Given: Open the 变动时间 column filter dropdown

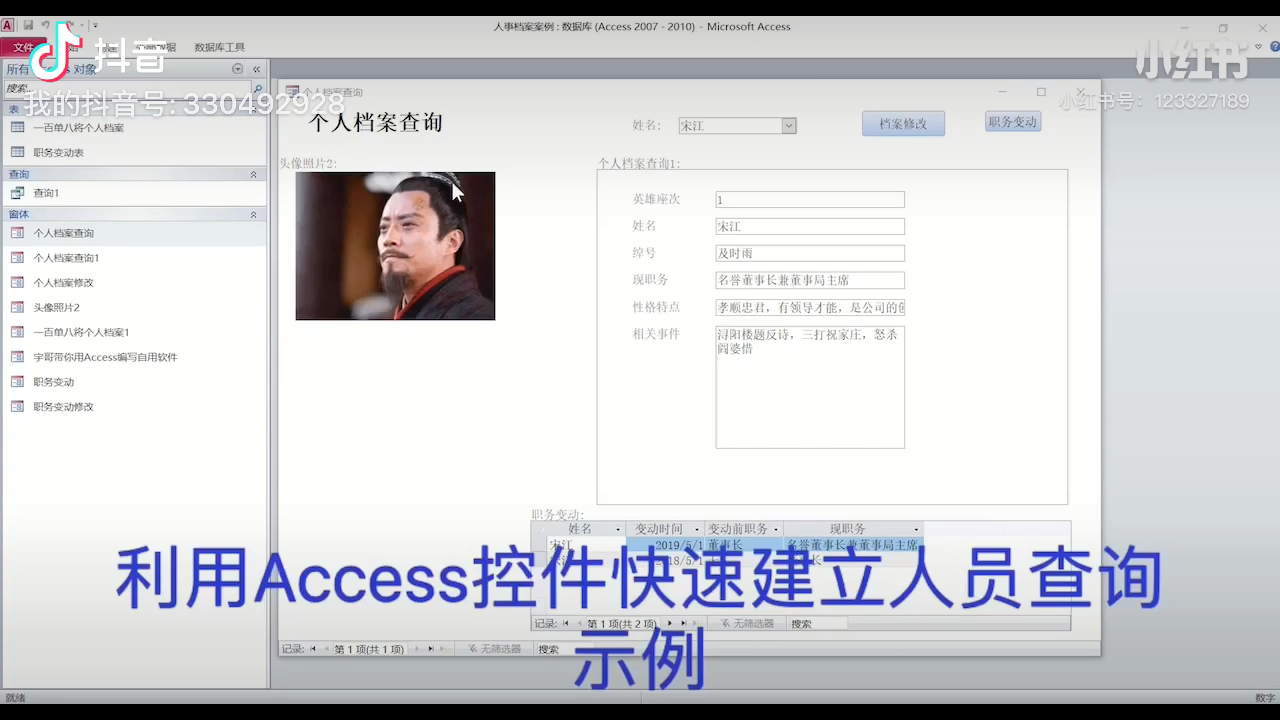Looking at the screenshot, I should pos(697,529).
